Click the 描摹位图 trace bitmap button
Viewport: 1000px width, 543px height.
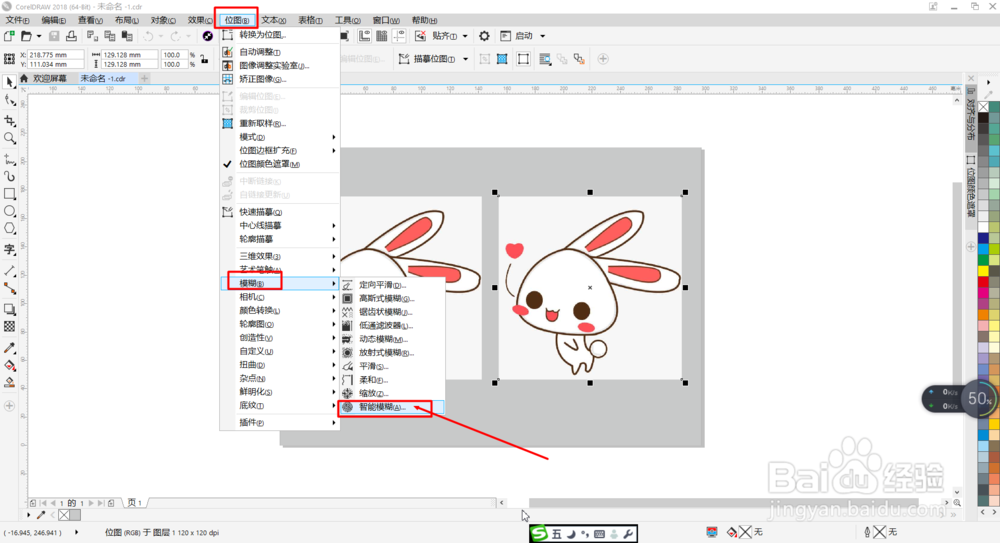(x=427, y=59)
